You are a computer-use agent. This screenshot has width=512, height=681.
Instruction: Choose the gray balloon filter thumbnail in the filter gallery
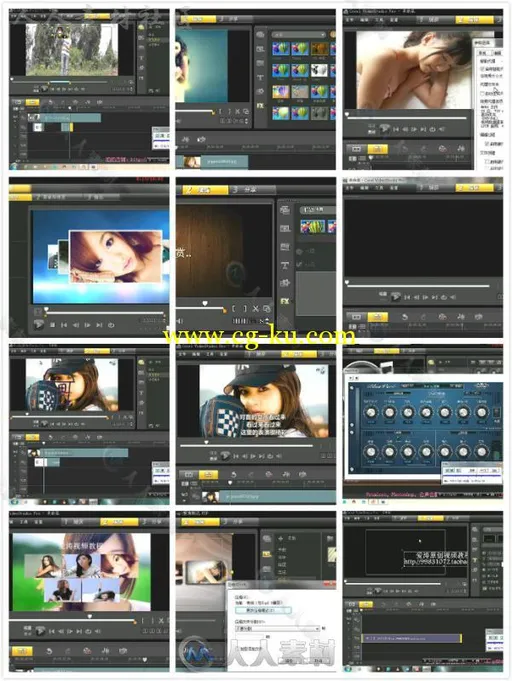click(319, 113)
